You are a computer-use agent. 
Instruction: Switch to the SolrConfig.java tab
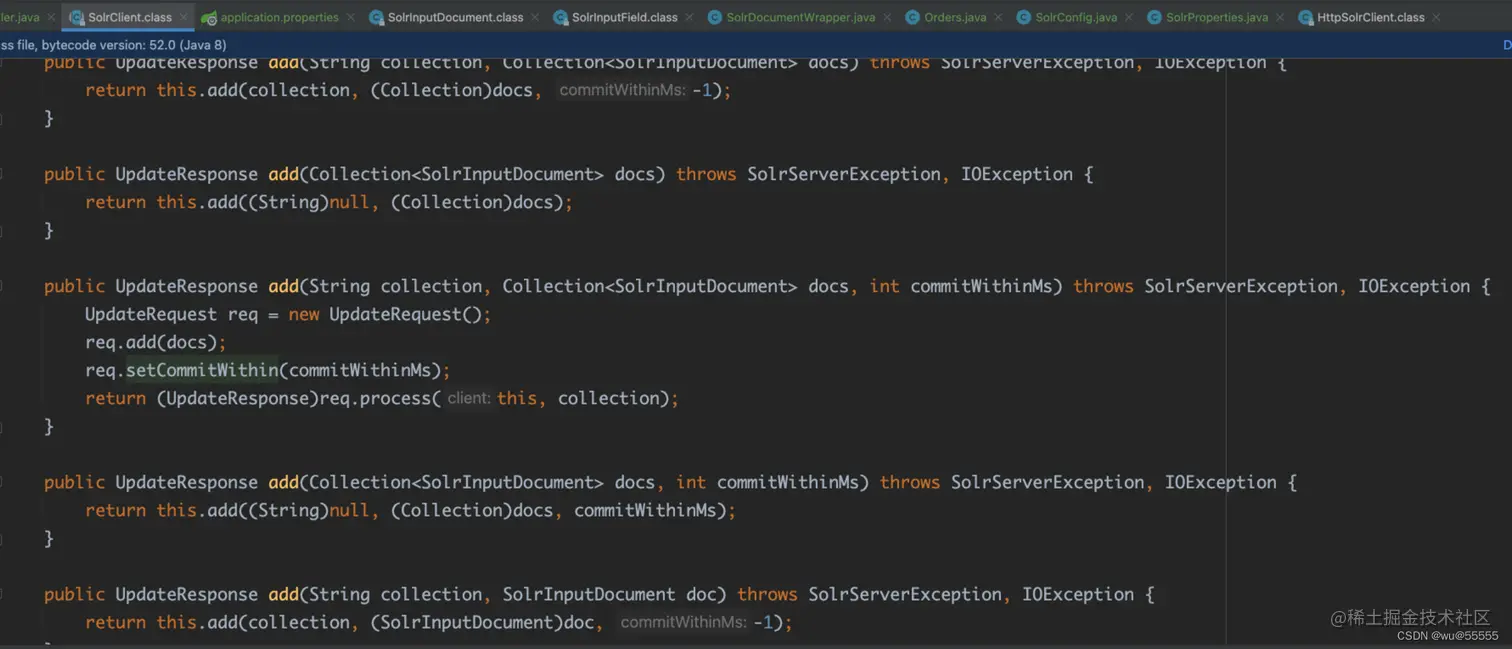[1076, 17]
